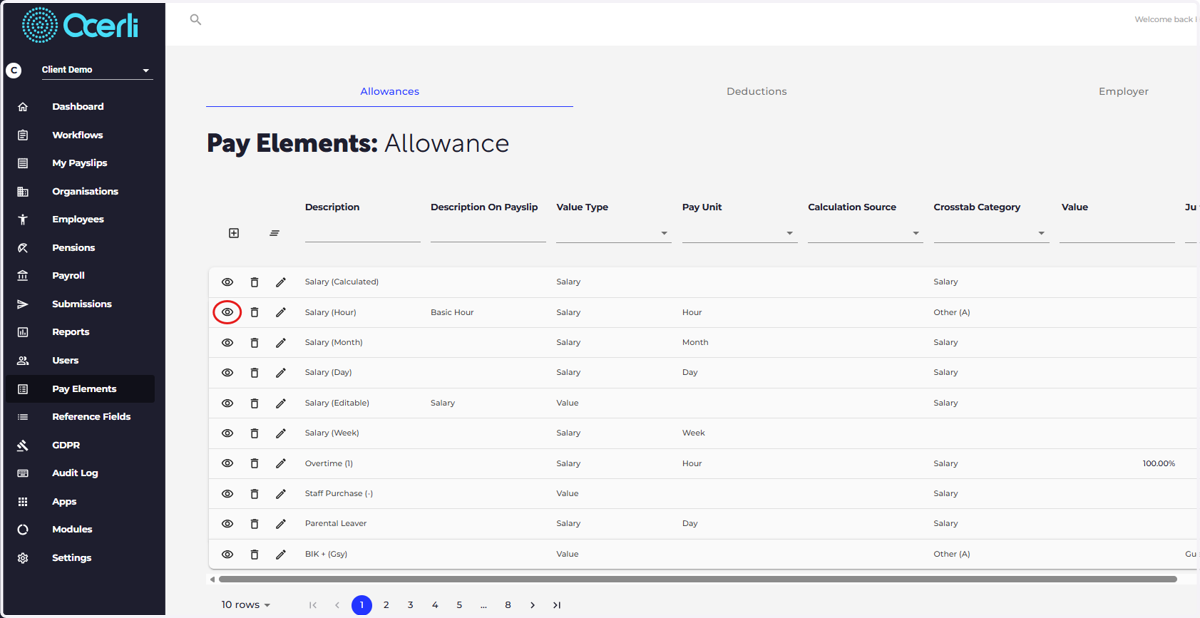Screen dimensions: 1200x618
Task: Edit the BIK + (Gsy) element
Action: (281, 554)
